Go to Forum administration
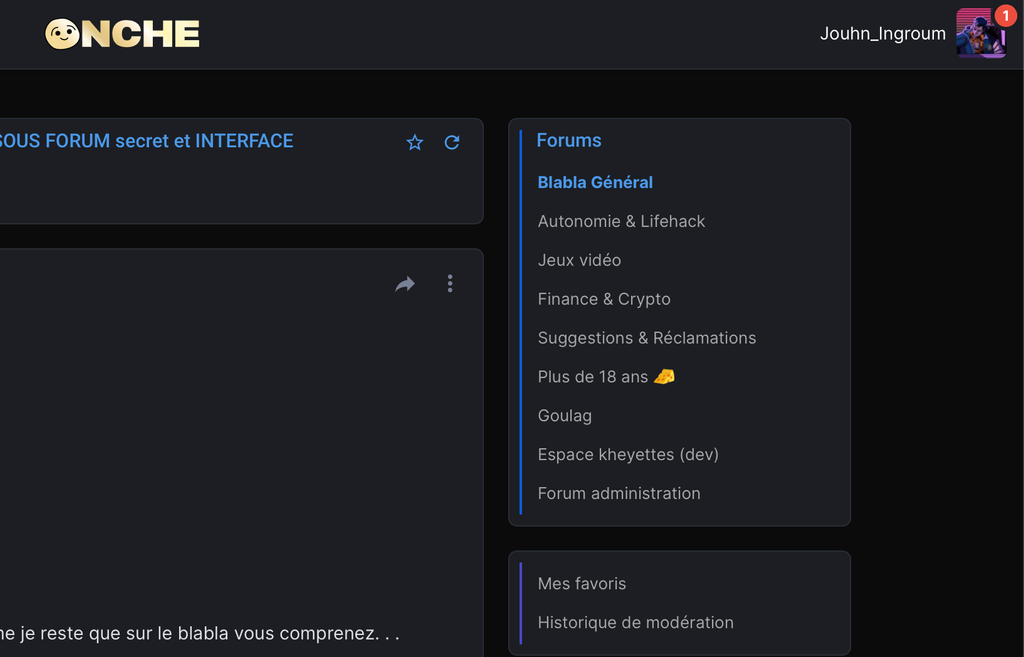The image size is (1024, 657). click(x=619, y=493)
